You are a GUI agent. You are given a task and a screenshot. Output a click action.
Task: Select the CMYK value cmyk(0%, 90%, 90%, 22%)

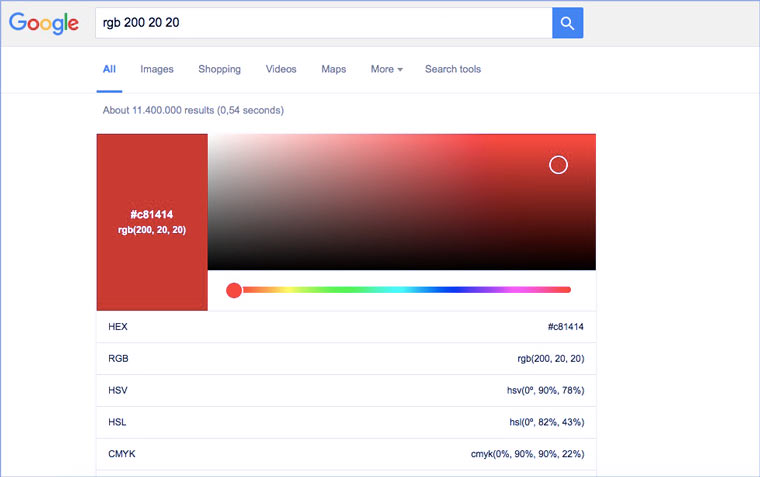point(527,454)
